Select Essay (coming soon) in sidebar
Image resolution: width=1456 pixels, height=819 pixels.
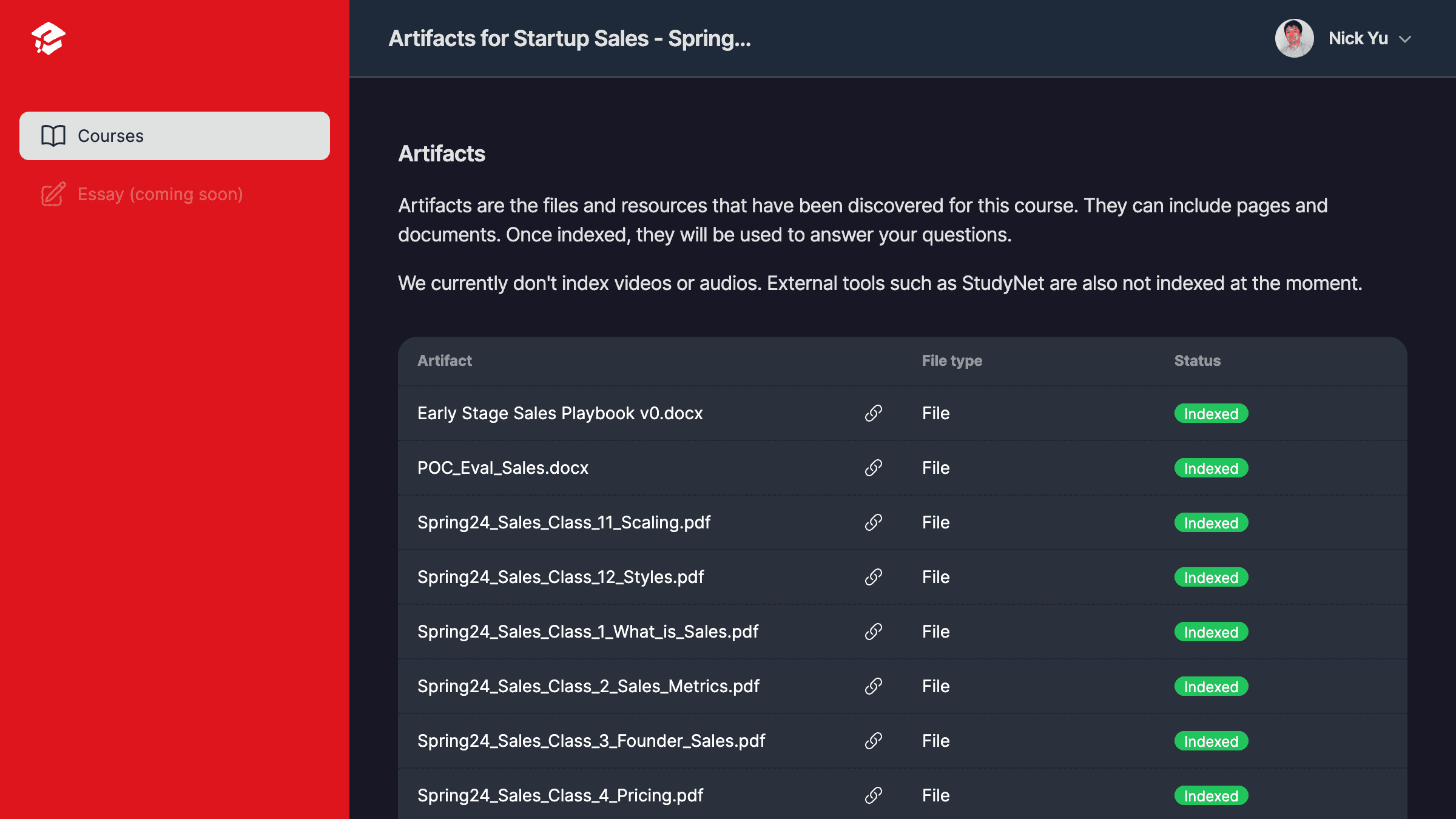(x=160, y=194)
